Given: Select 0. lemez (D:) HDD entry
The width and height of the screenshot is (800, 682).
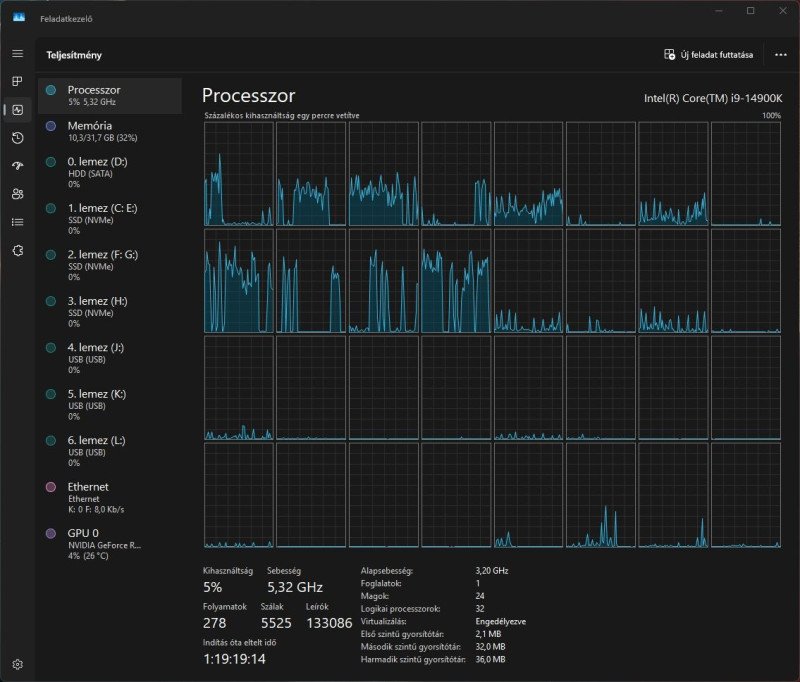Looking at the screenshot, I should click(x=110, y=172).
